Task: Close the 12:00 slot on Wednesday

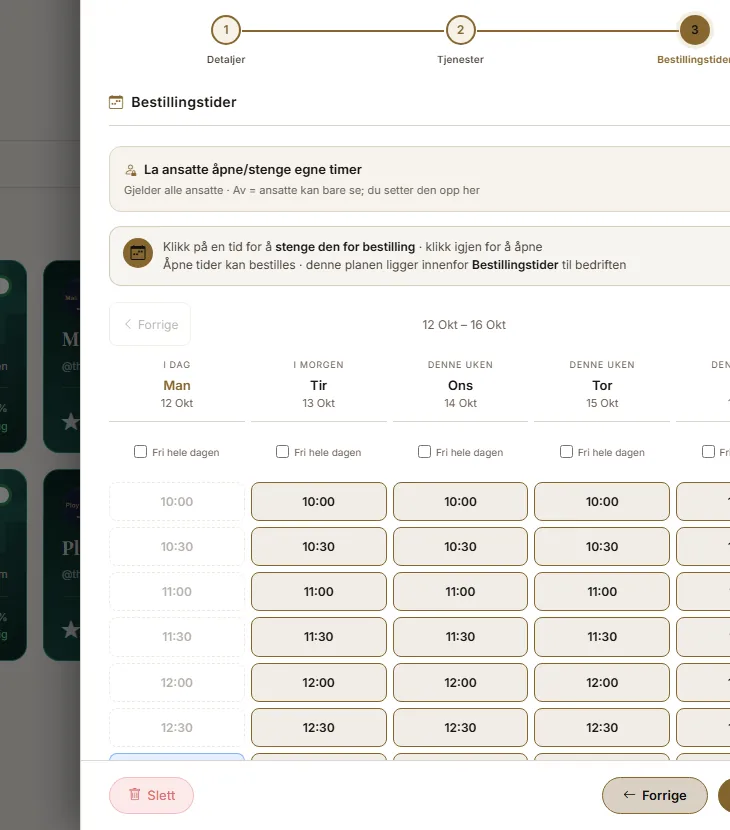Action: click(460, 682)
